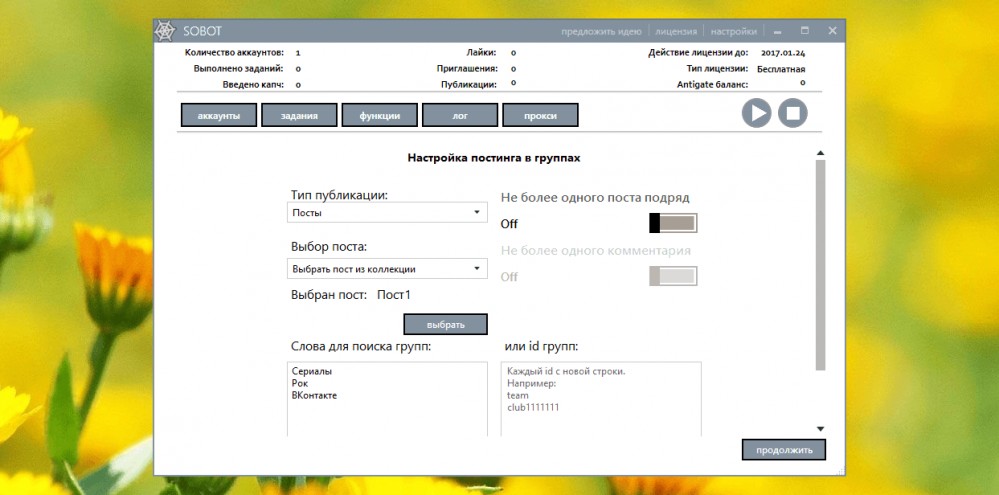The image size is (999, 495).
Task: Go to the 'прокси' tab
Action: tap(540, 115)
